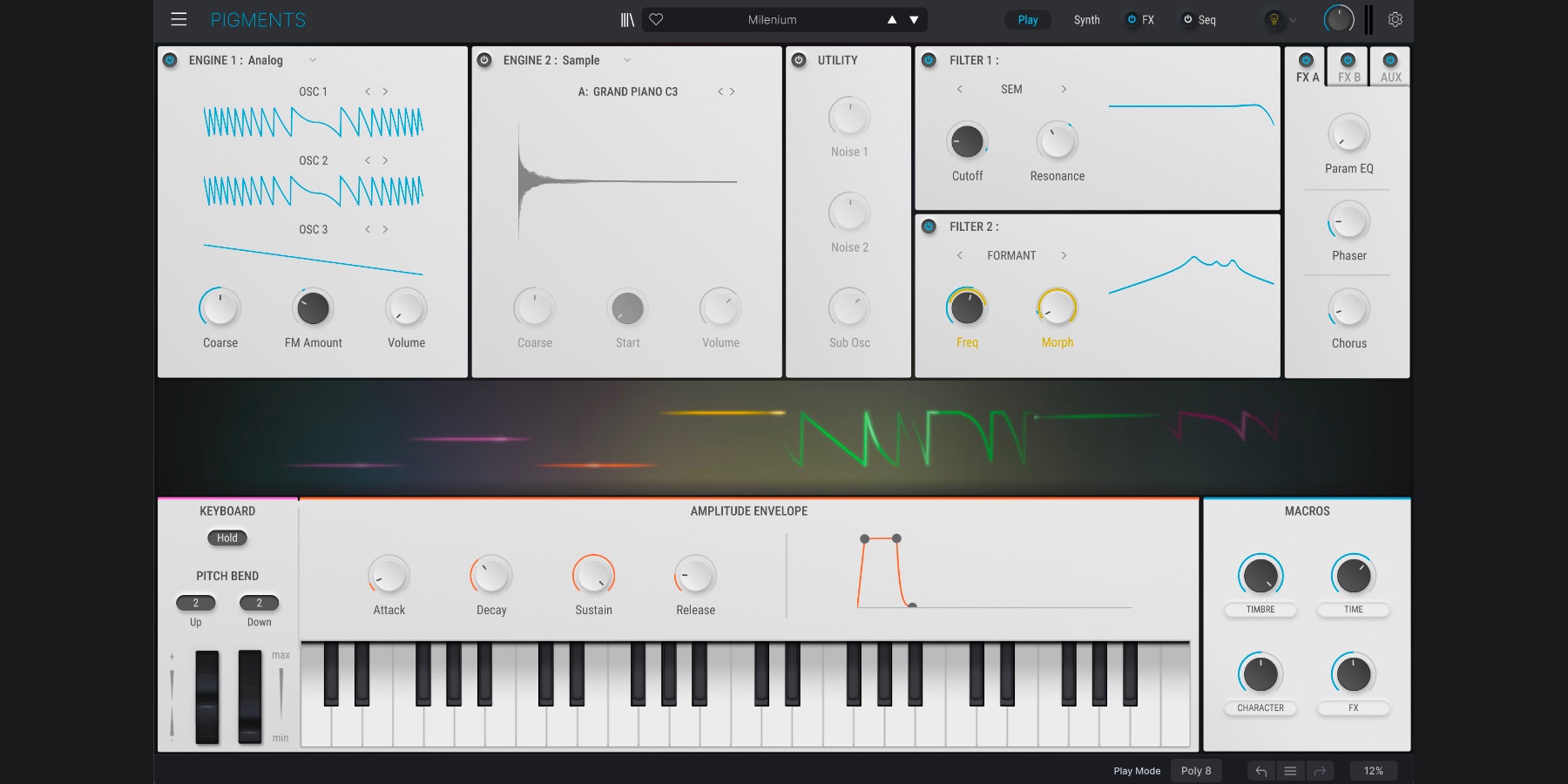Open the settings gear icon
The width and height of the screenshot is (1568, 784).
(1395, 19)
